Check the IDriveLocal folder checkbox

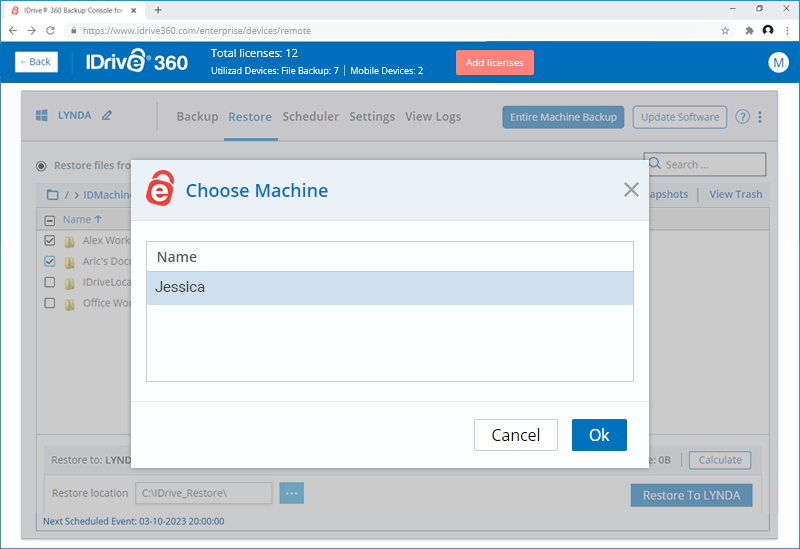point(49,282)
